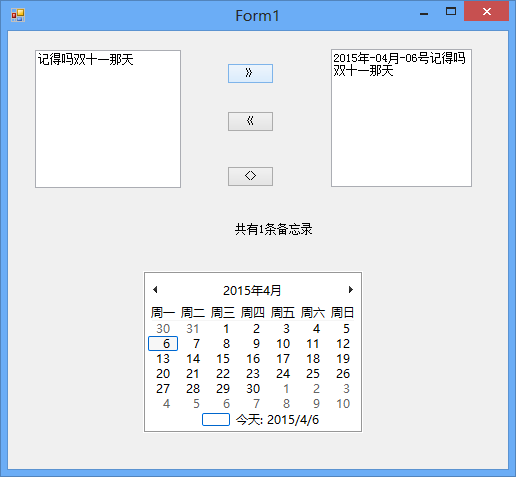Image resolution: width=516 pixels, height=477 pixels.
Task: Click the 共有1条备忘录 label
Action: tap(273, 229)
